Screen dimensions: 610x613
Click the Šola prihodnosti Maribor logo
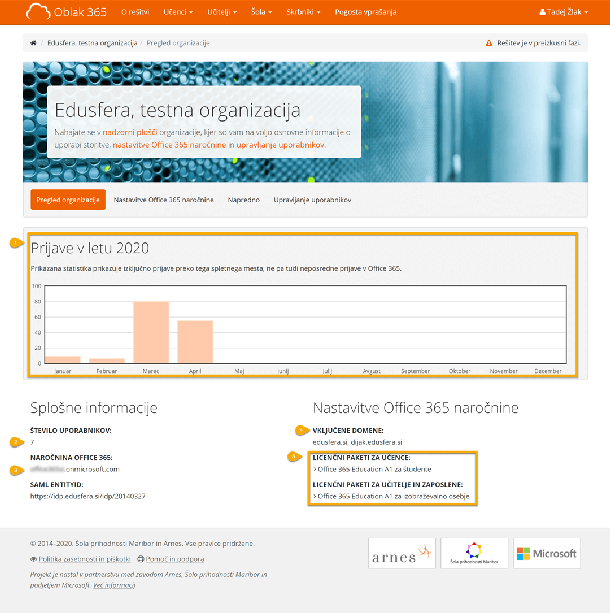(x=472, y=553)
